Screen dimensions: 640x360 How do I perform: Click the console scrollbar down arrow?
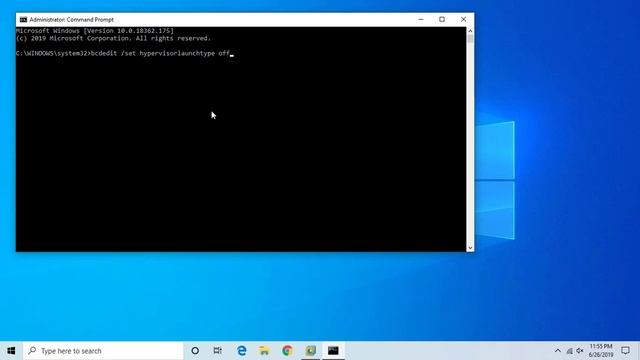point(470,248)
